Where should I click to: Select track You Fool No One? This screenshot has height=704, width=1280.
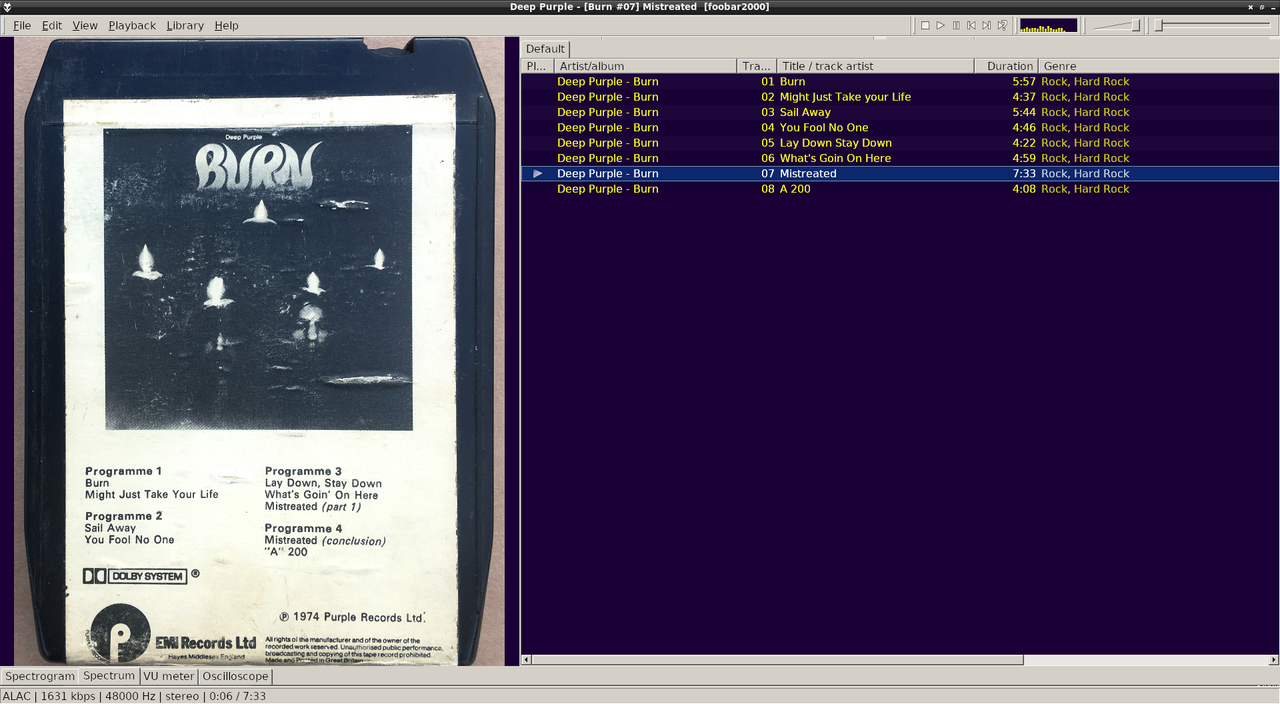[x=900, y=128]
